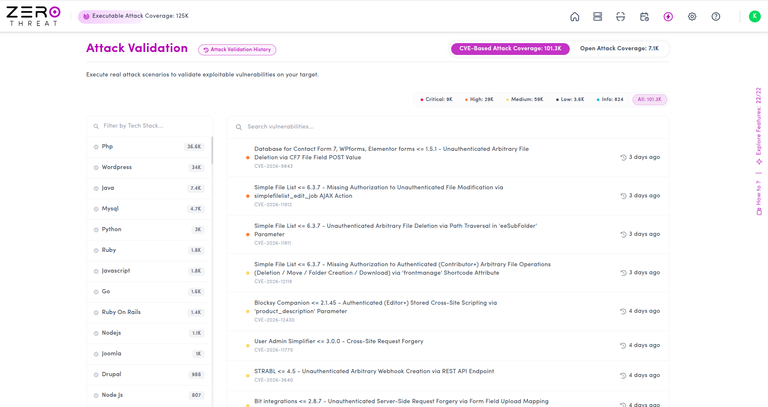Filter vulnerabilities by Critical severity
Screen dimensions: 768x407
point(436,99)
